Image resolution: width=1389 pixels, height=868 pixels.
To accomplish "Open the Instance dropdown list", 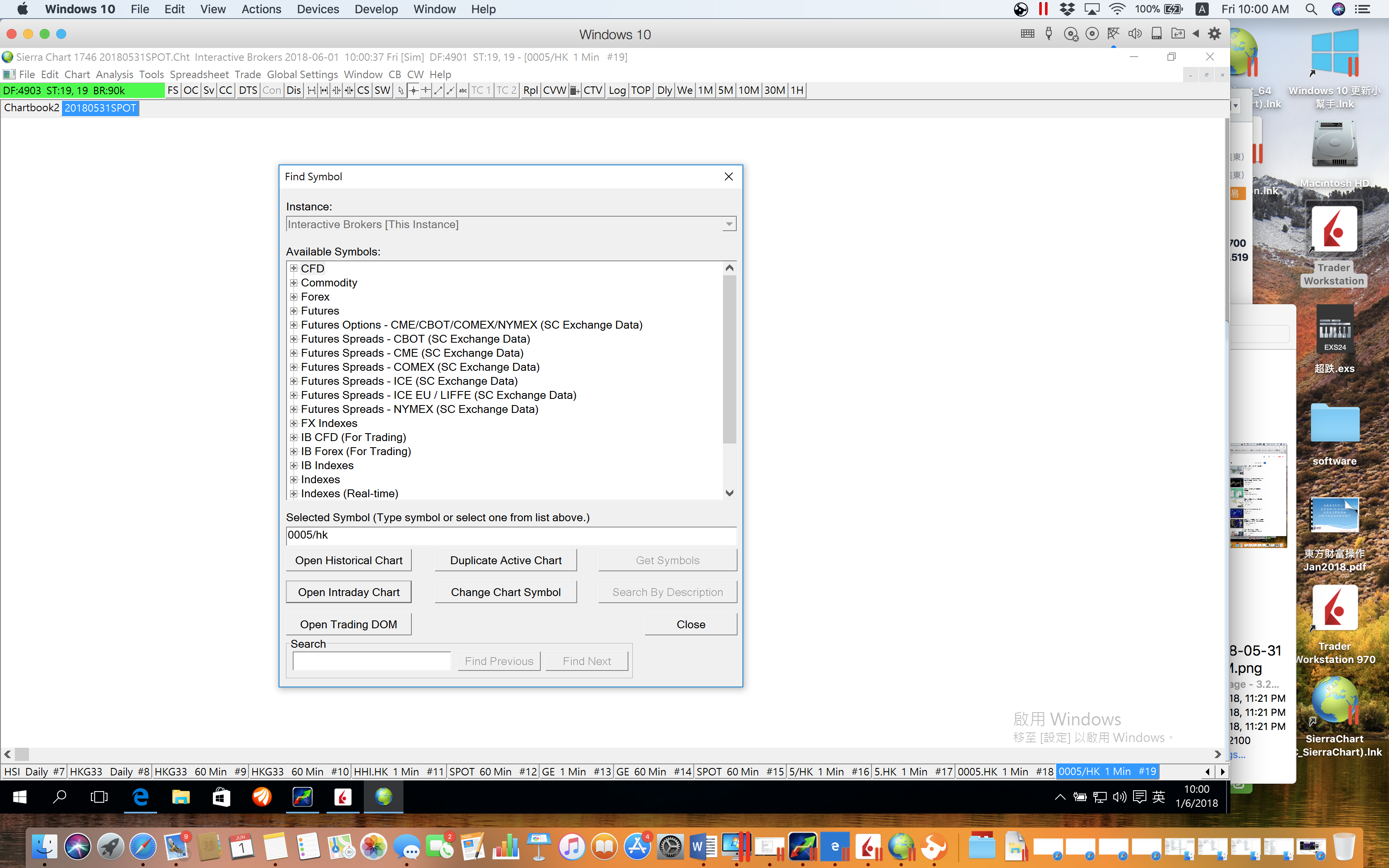I will (728, 224).
